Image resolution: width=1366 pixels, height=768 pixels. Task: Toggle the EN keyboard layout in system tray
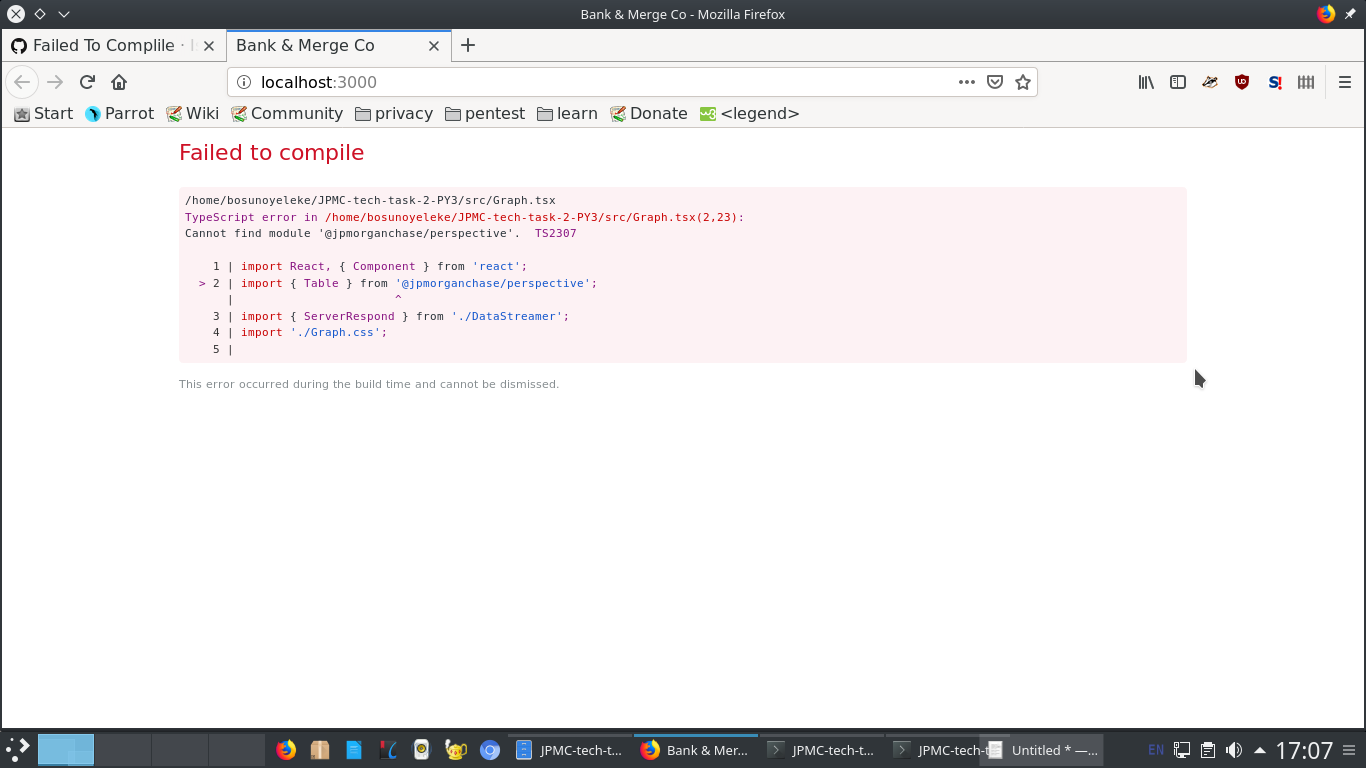tap(1155, 749)
